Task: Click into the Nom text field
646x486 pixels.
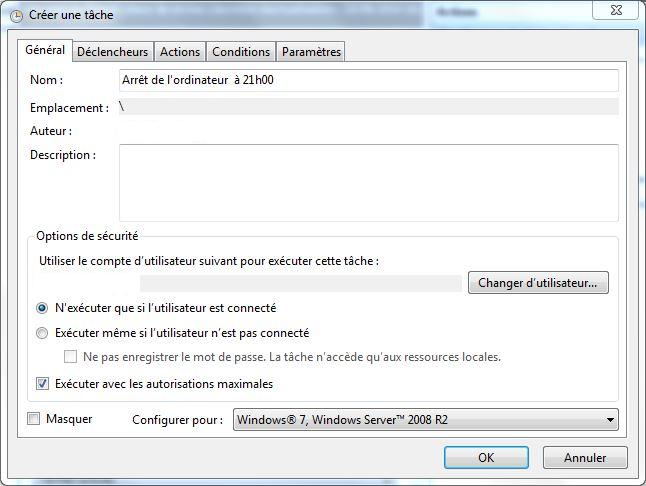Action: pyautogui.click(x=369, y=80)
